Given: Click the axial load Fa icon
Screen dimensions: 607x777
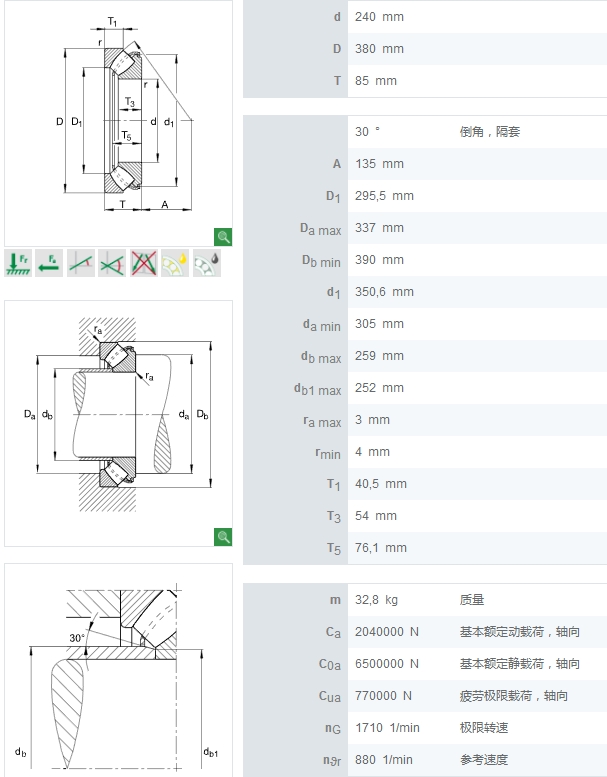Looking at the screenshot, I should pyautogui.click(x=49, y=263).
